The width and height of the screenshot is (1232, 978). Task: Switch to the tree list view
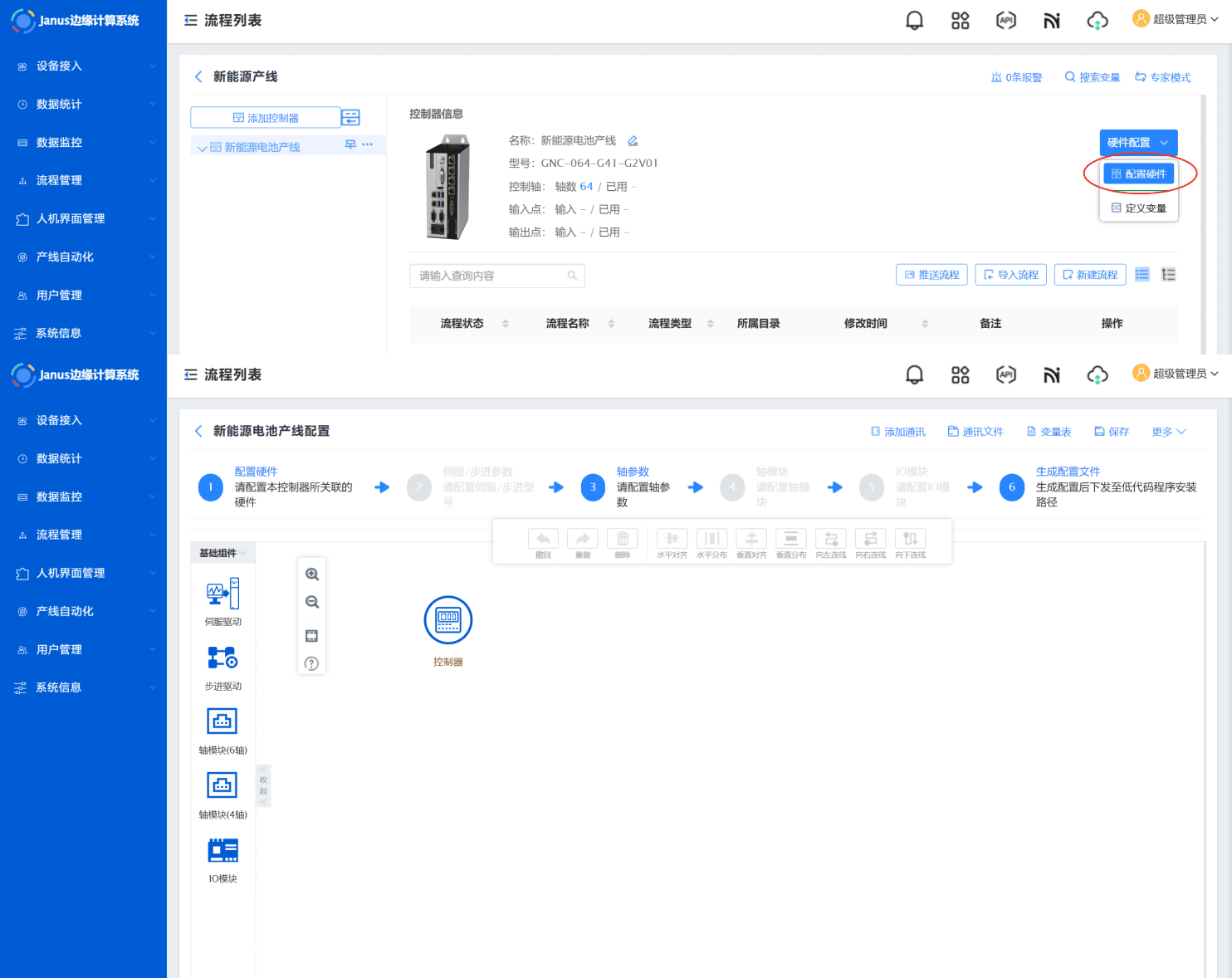pyautogui.click(x=1168, y=275)
